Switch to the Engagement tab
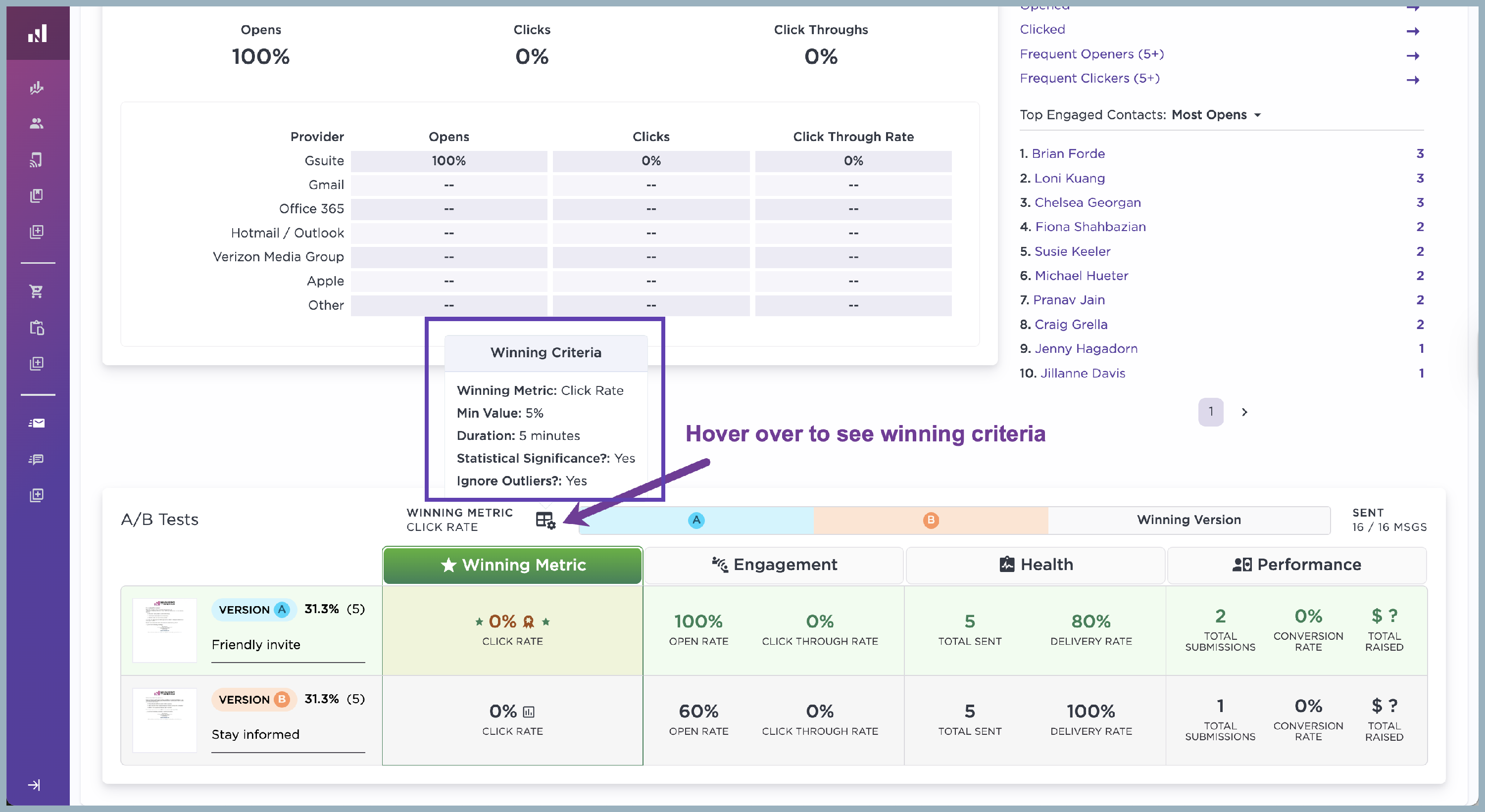This screenshot has height=812, width=1485. click(x=774, y=565)
